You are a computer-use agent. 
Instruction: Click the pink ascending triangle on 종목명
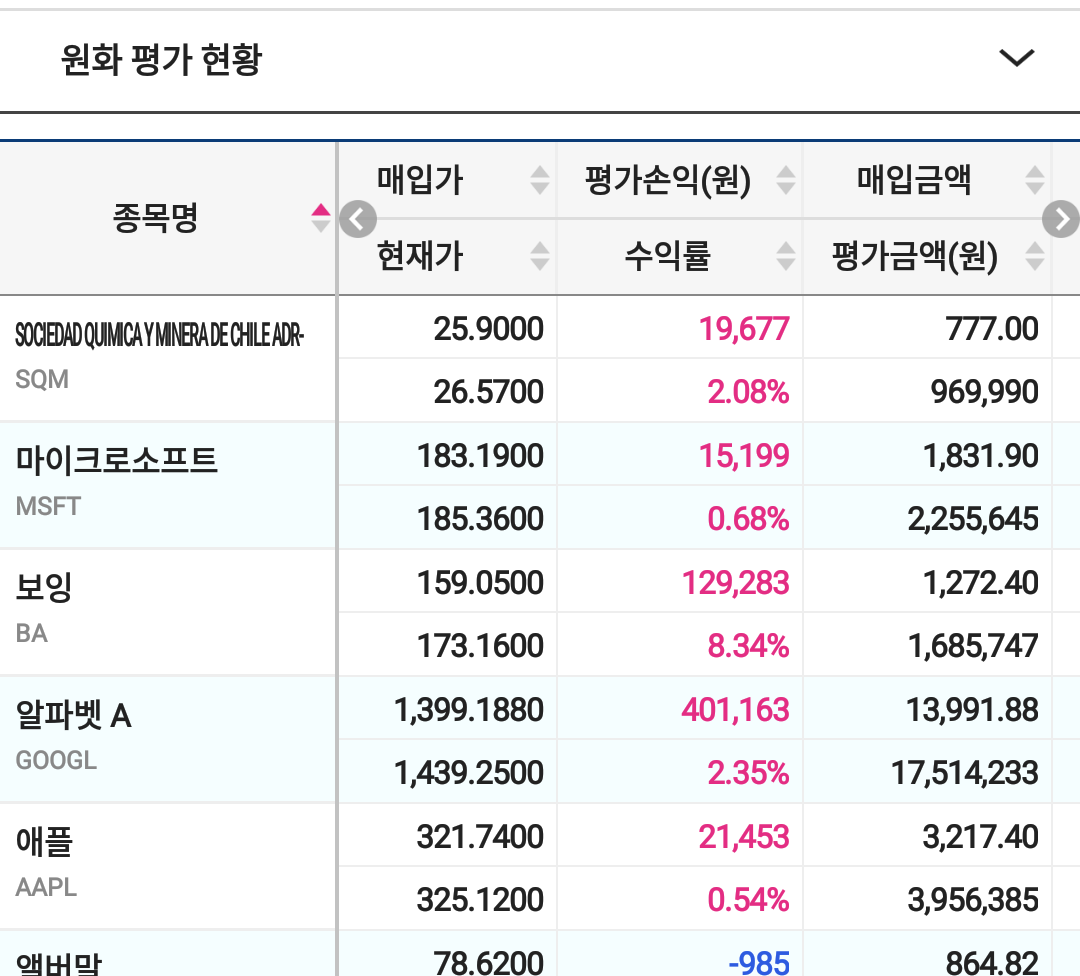(x=320, y=210)
